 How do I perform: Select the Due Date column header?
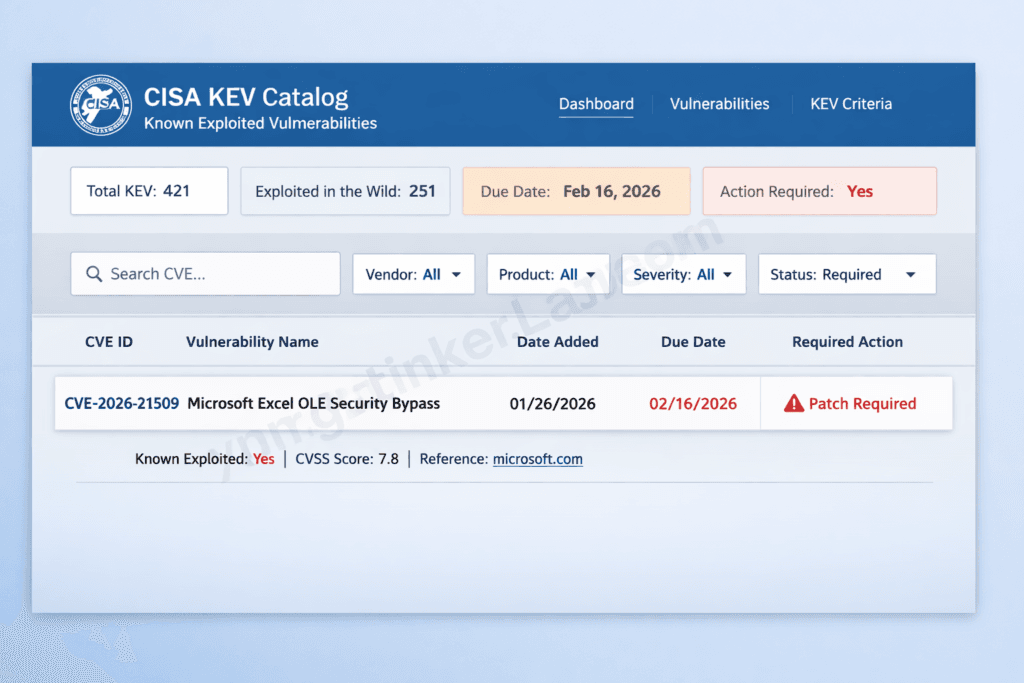pos(693,341)
